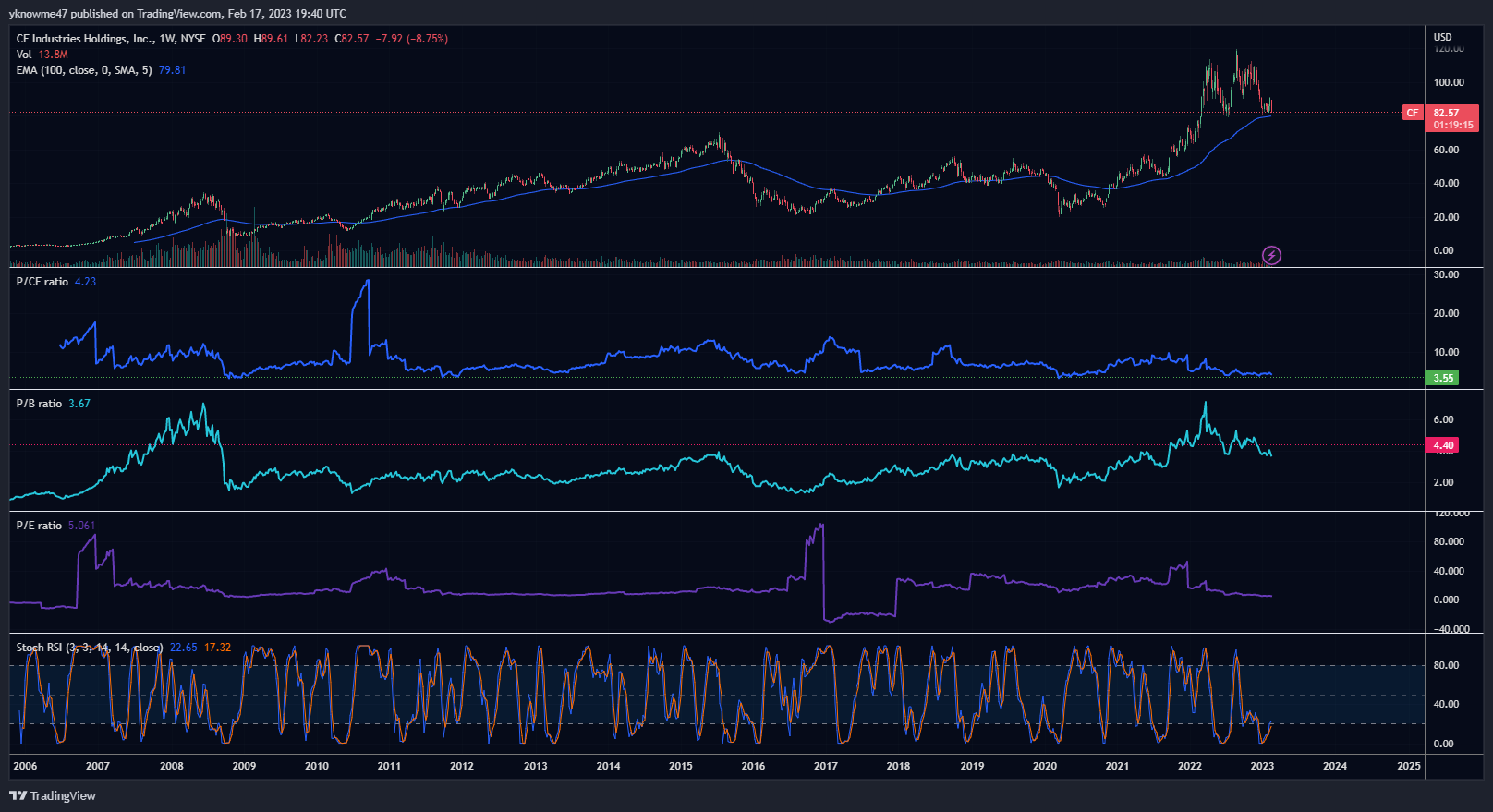Click the 2020 year label on time axis
Screen dimensions: 1493x812
pyautogui.click(x=1045, y=766)
